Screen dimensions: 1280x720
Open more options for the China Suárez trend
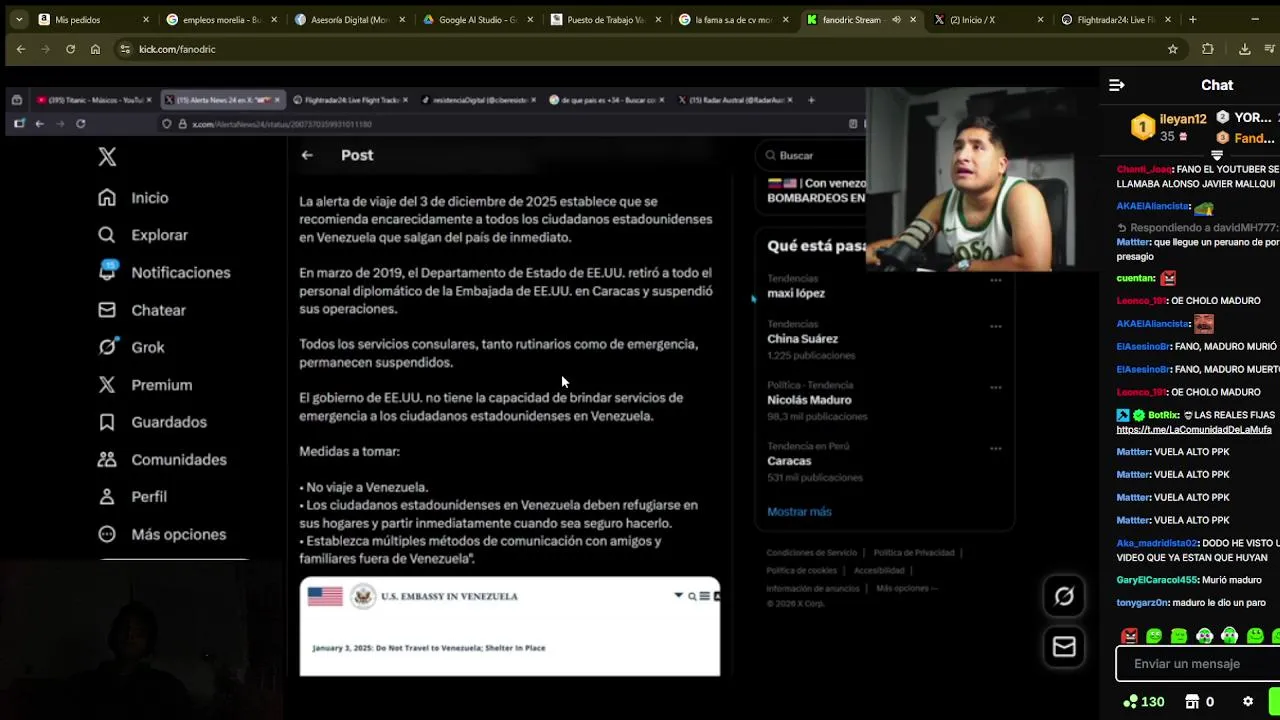click(x=996, y=326)
